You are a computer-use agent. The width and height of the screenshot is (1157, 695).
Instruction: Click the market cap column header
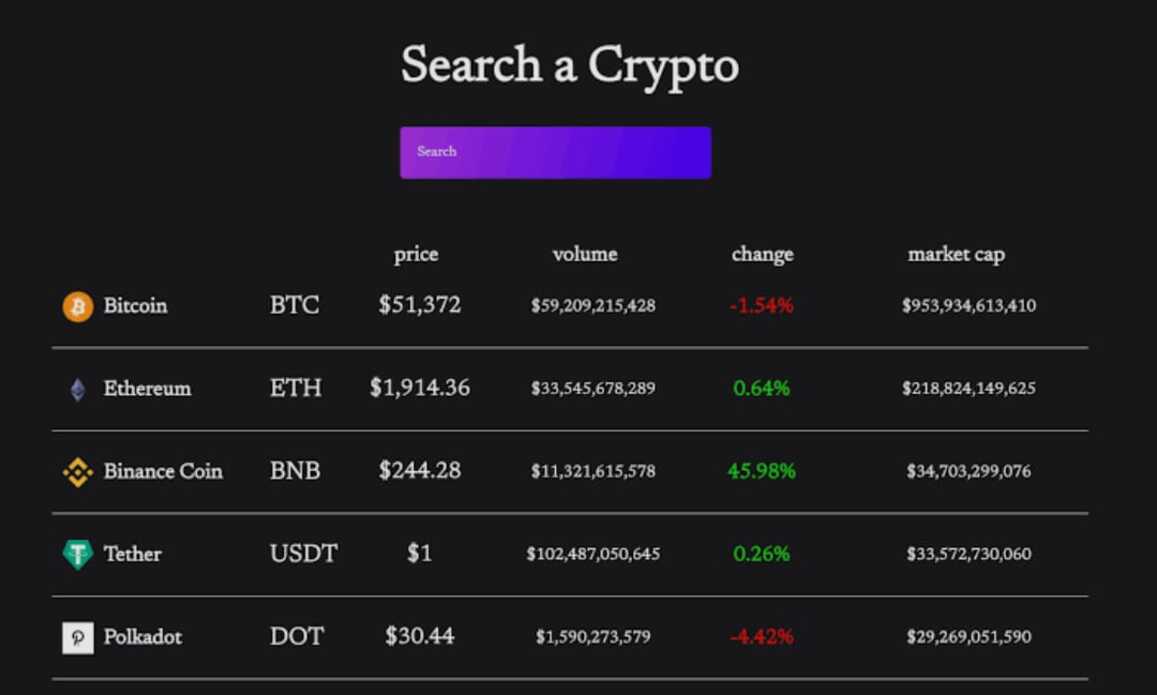coord(956,255)
